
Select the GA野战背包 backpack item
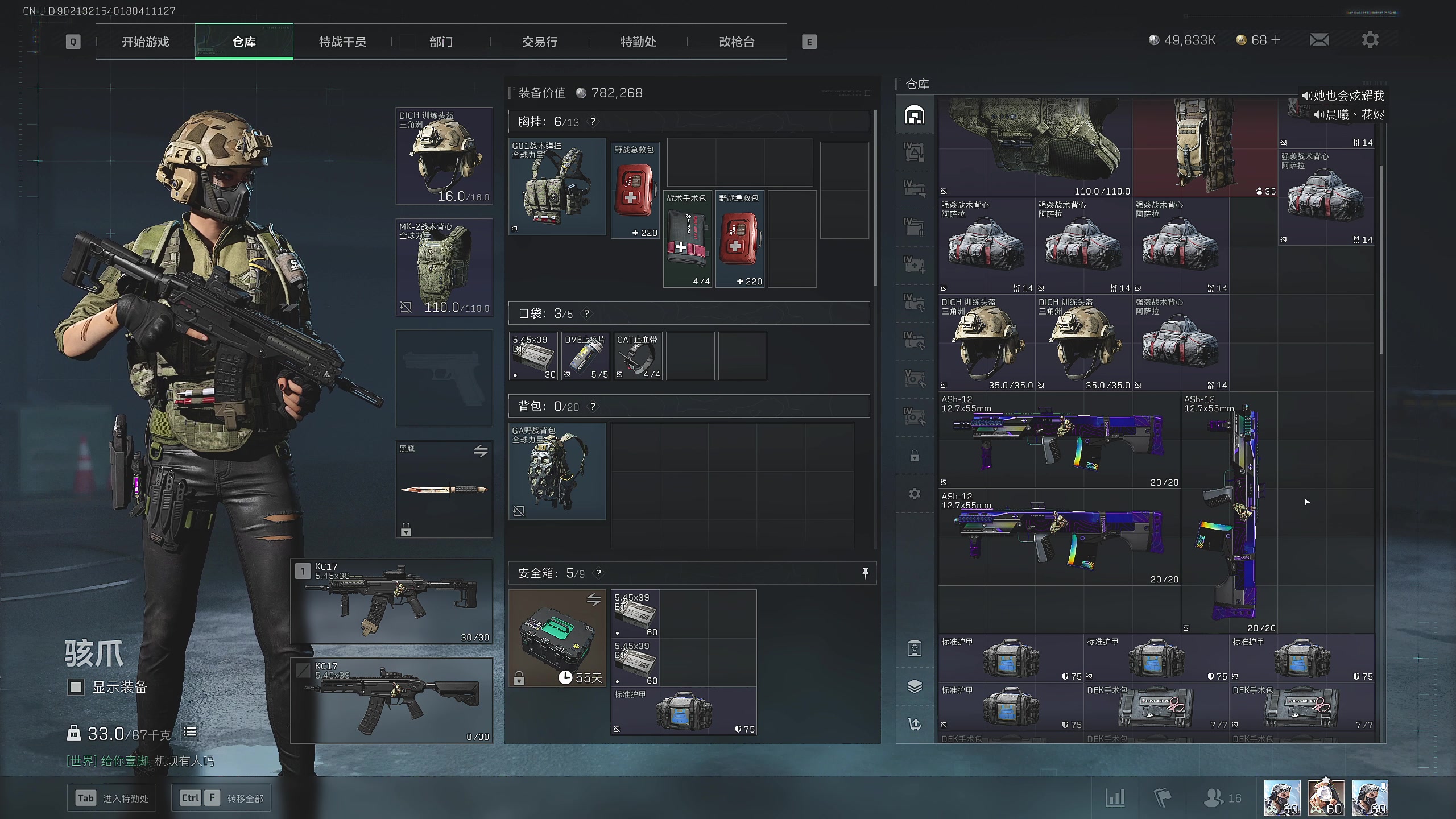[557, 471]
